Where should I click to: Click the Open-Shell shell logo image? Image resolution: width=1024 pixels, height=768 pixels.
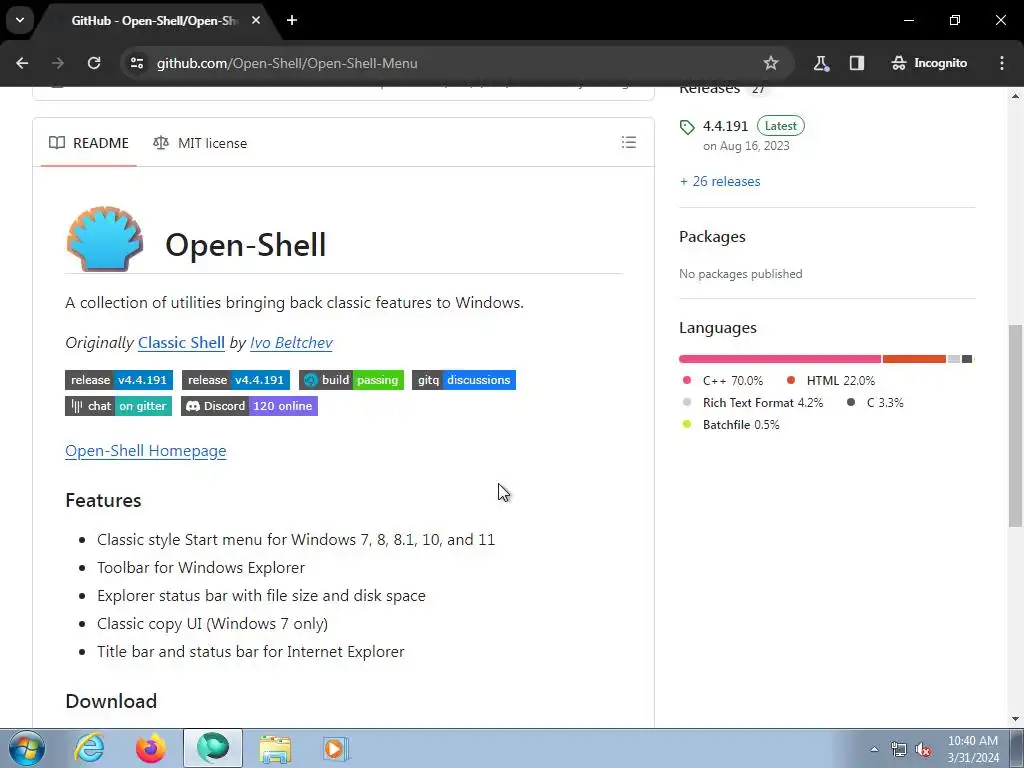point(104,239)
